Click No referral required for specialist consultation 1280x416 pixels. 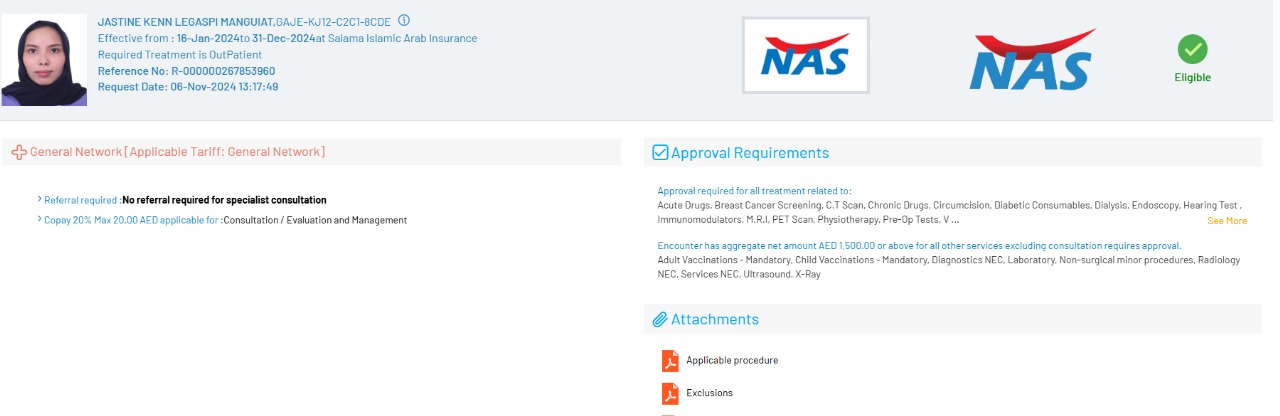(x=224, y=200)
